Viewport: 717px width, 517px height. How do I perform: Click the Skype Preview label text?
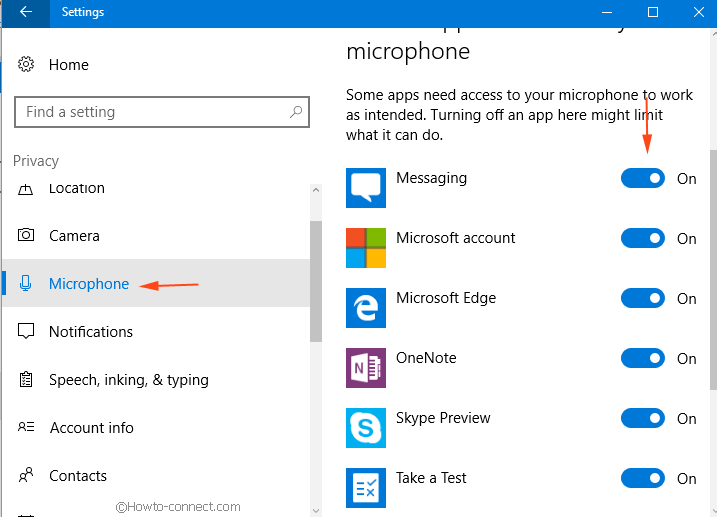click(443, 418)
